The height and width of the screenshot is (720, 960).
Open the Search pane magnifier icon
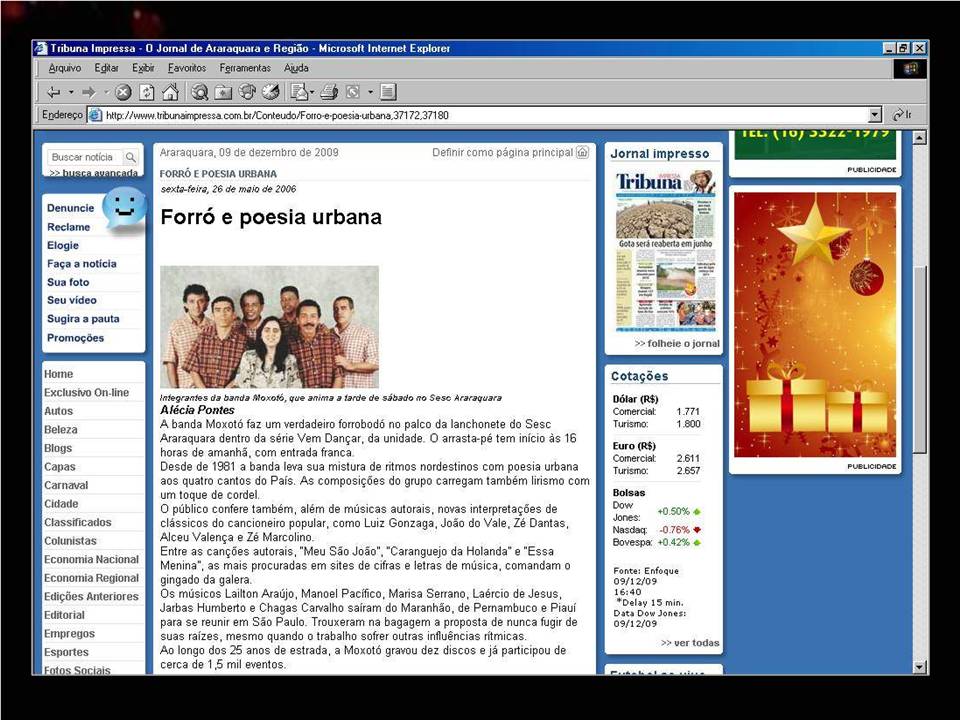coord(200,92)
